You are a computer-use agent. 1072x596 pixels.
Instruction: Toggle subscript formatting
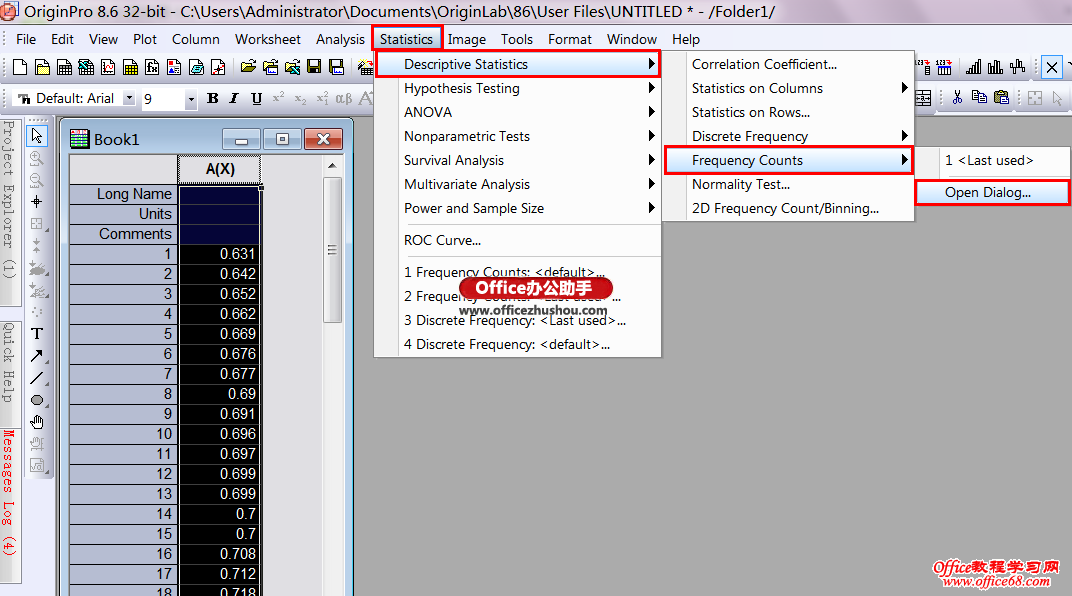pyautogui.click(x=300, y=98)
